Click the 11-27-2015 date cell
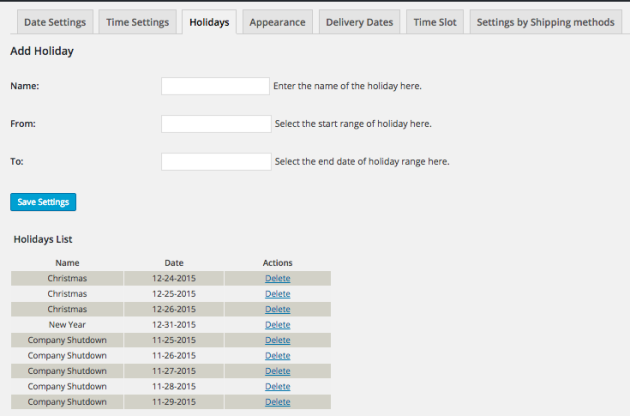The image size is (630, 416). [x=174, y=371]
